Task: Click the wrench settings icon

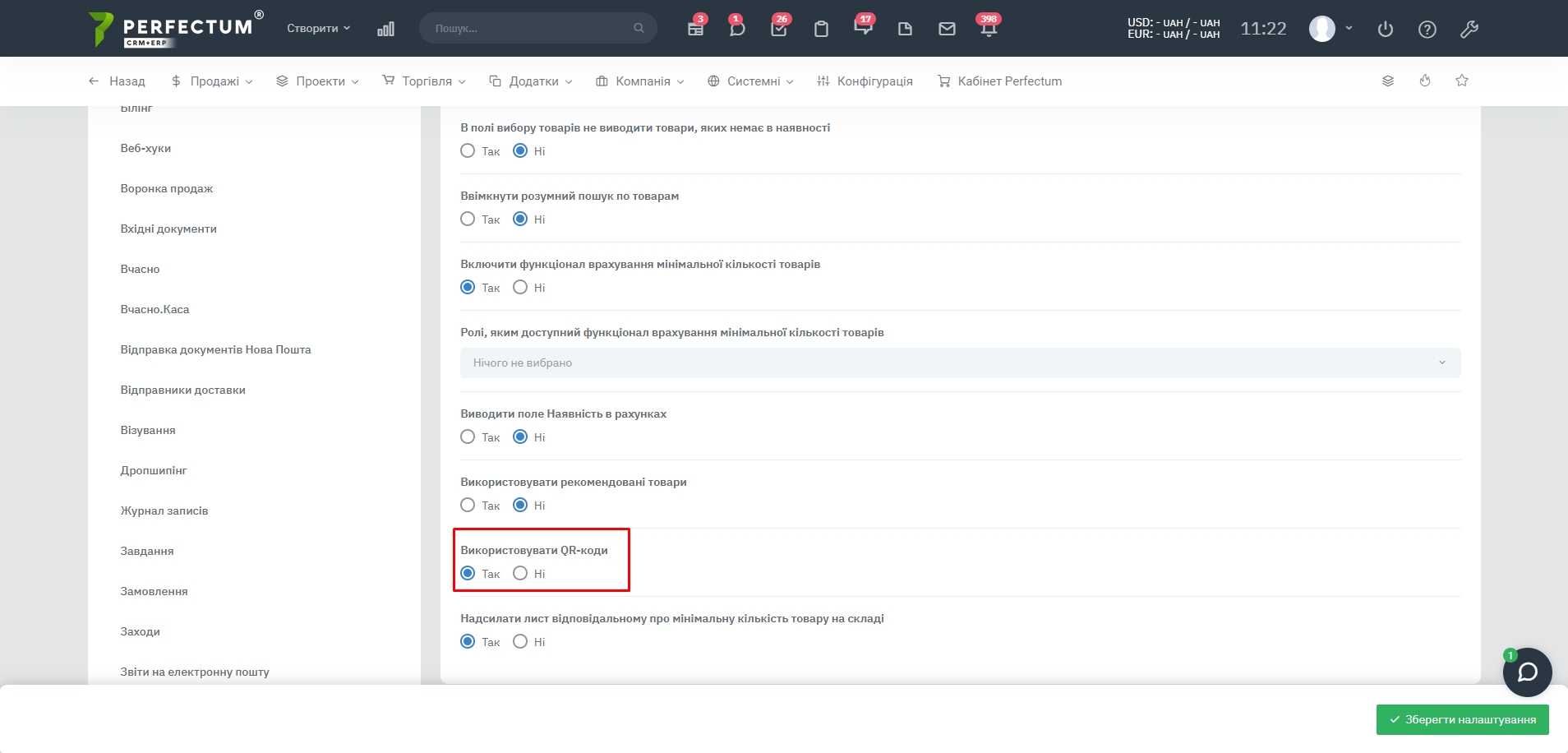Action: [x=1469, y=29]
